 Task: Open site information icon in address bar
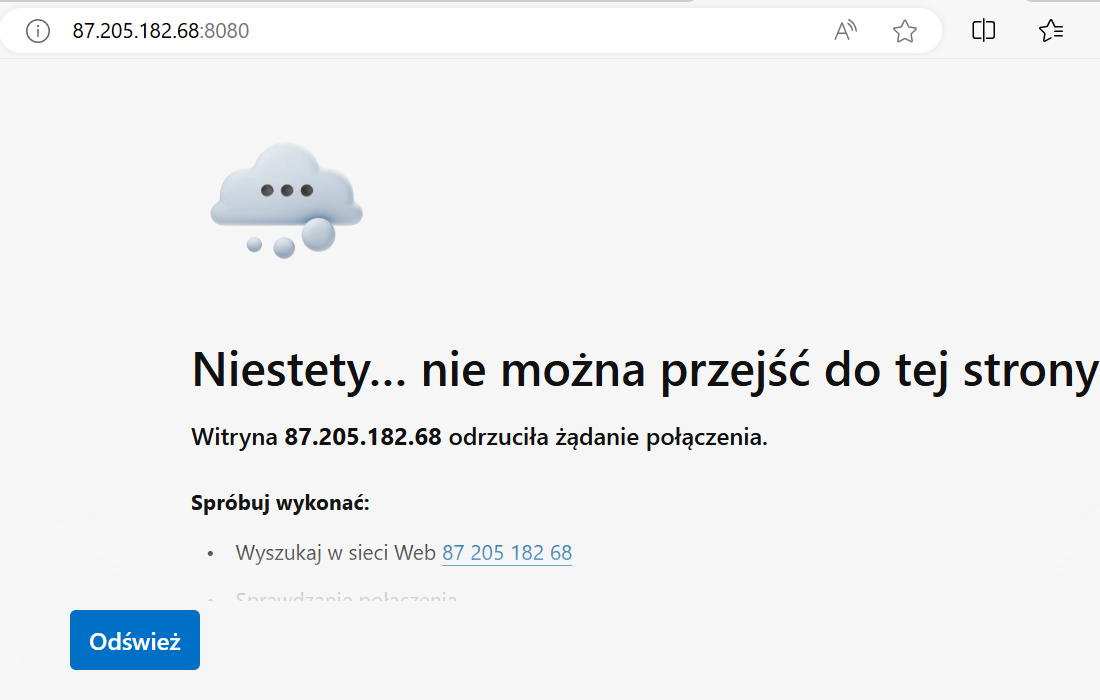[38, 31]
